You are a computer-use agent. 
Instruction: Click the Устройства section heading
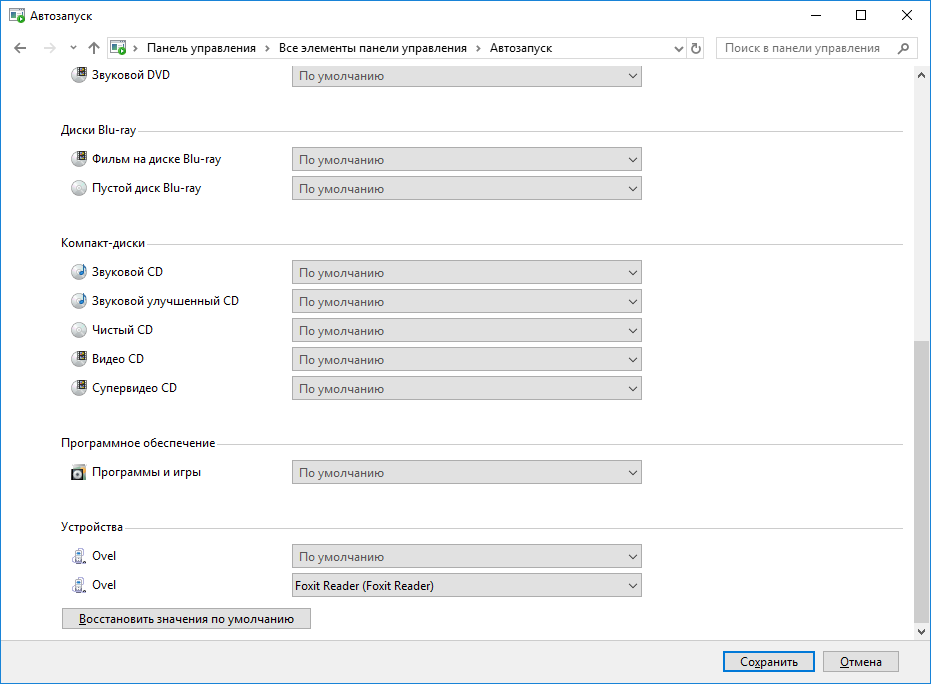(92, 527)
